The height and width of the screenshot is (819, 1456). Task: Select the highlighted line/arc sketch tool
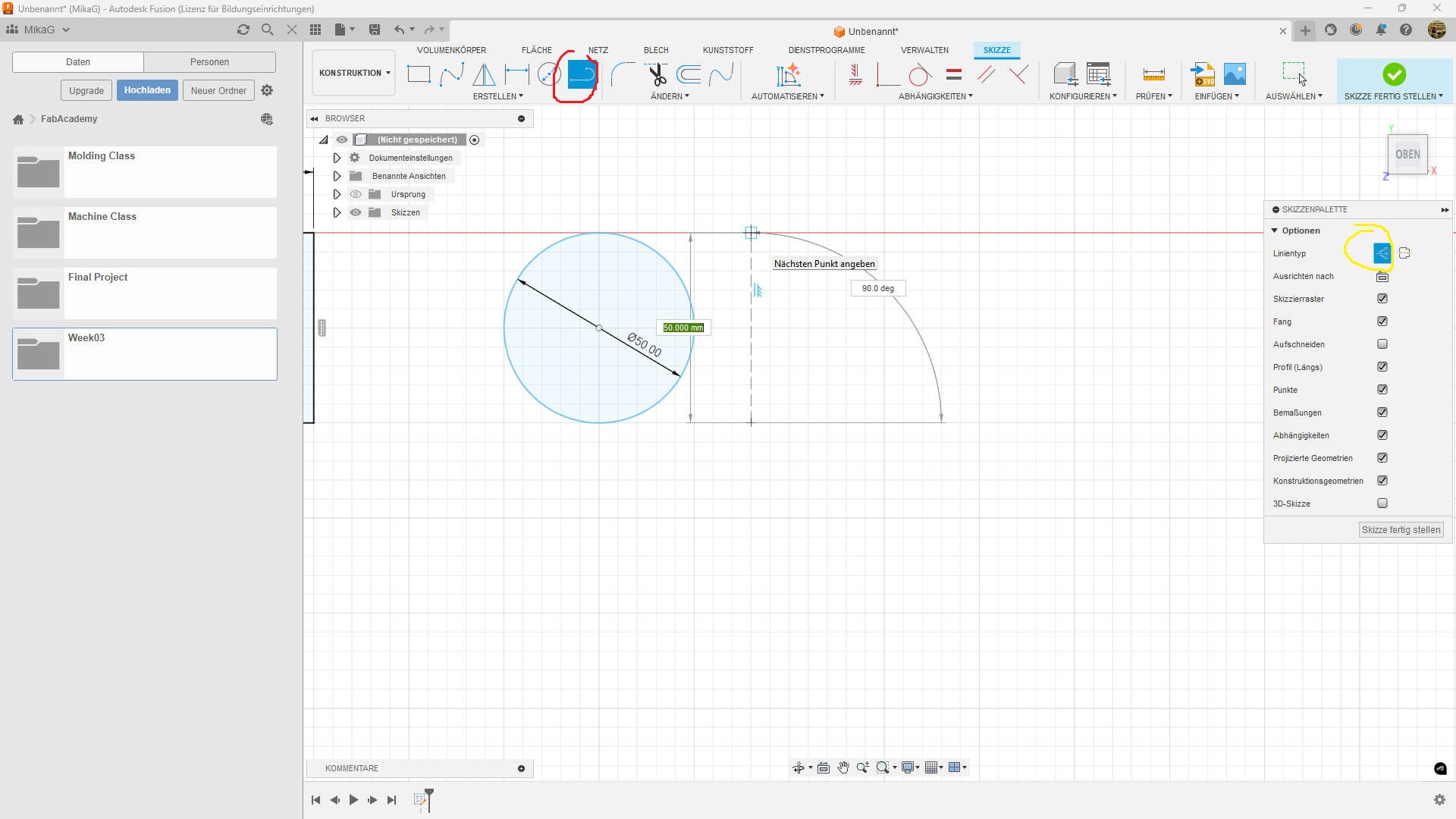click(582, 74)
